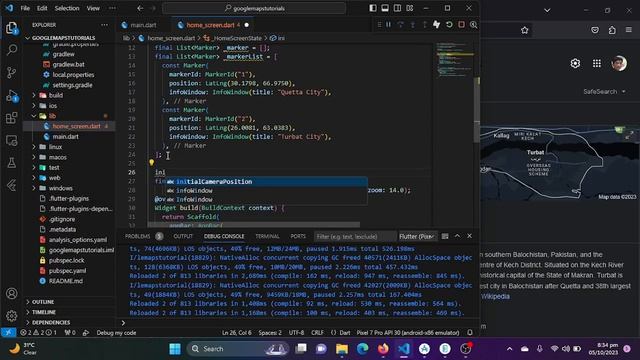Viewport: 640px width, 360px height.
Task: Click errors and warnings status item
Action: click(x=39, y=333)
